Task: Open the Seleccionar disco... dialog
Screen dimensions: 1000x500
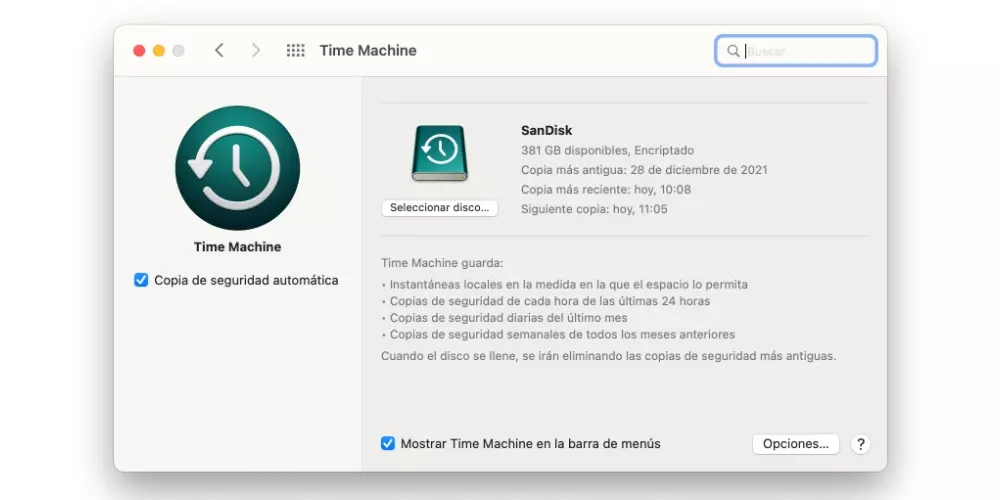Action: [x=439, y=208]
